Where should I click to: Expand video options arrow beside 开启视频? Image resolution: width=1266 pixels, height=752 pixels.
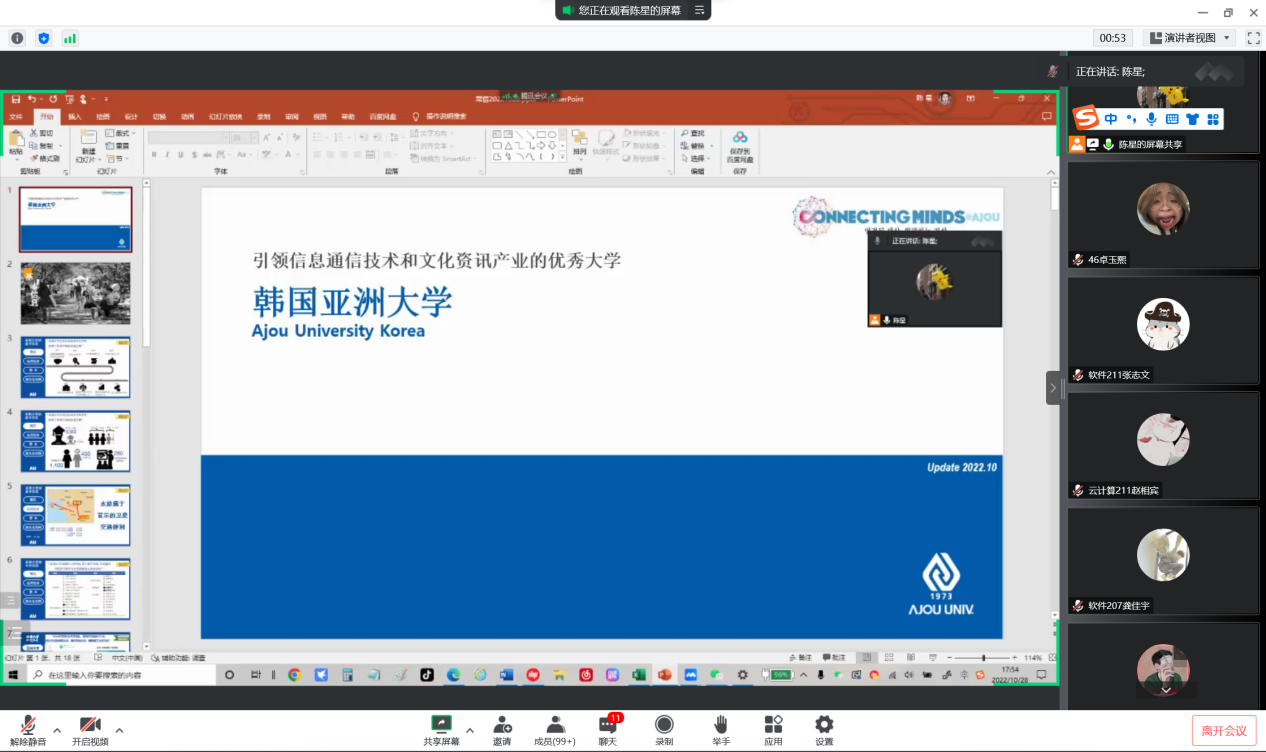pos(119,729)
